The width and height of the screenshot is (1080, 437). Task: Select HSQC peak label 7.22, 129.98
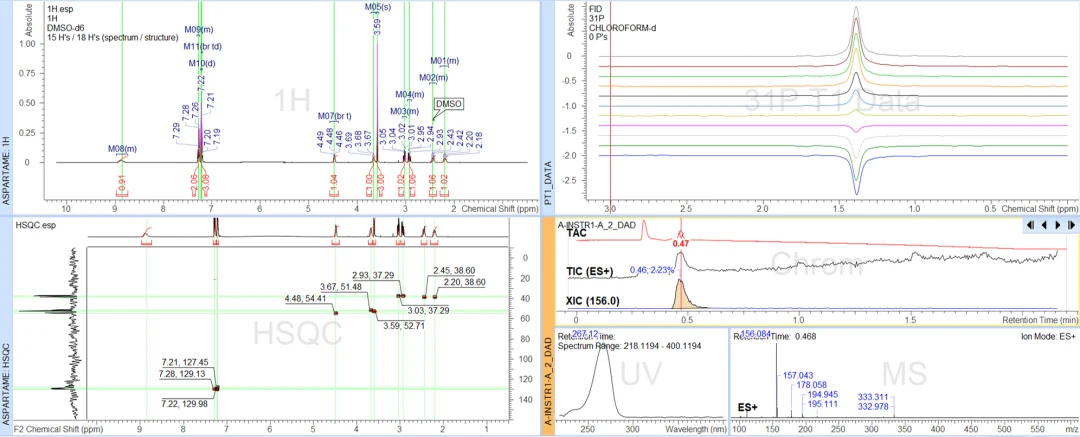tap(185, 403)
